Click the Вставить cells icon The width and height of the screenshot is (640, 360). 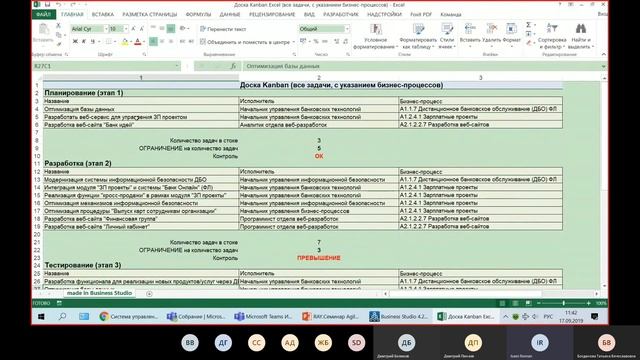pos(470,29)
